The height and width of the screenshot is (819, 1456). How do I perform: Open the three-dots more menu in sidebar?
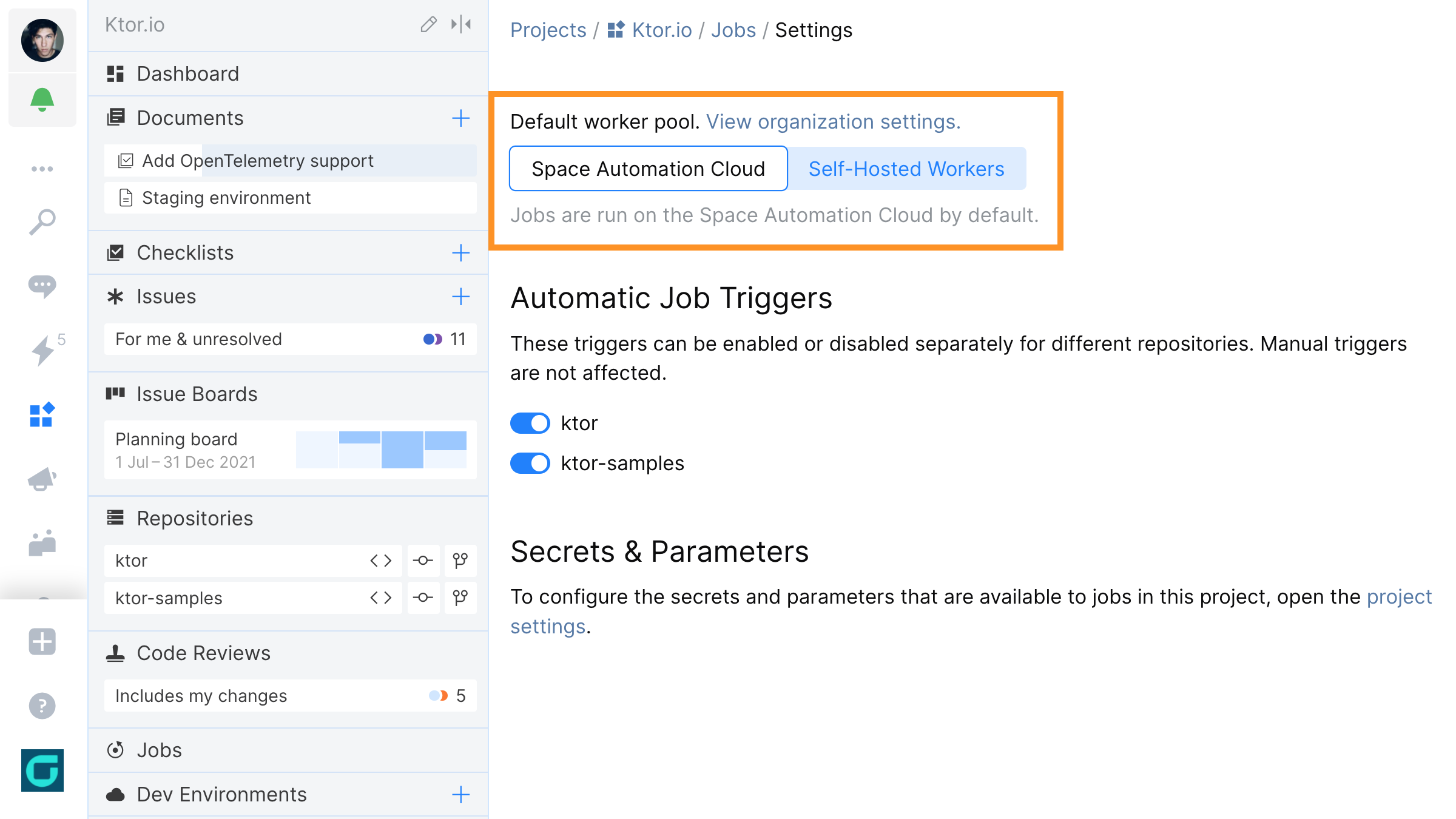point(42,169)
